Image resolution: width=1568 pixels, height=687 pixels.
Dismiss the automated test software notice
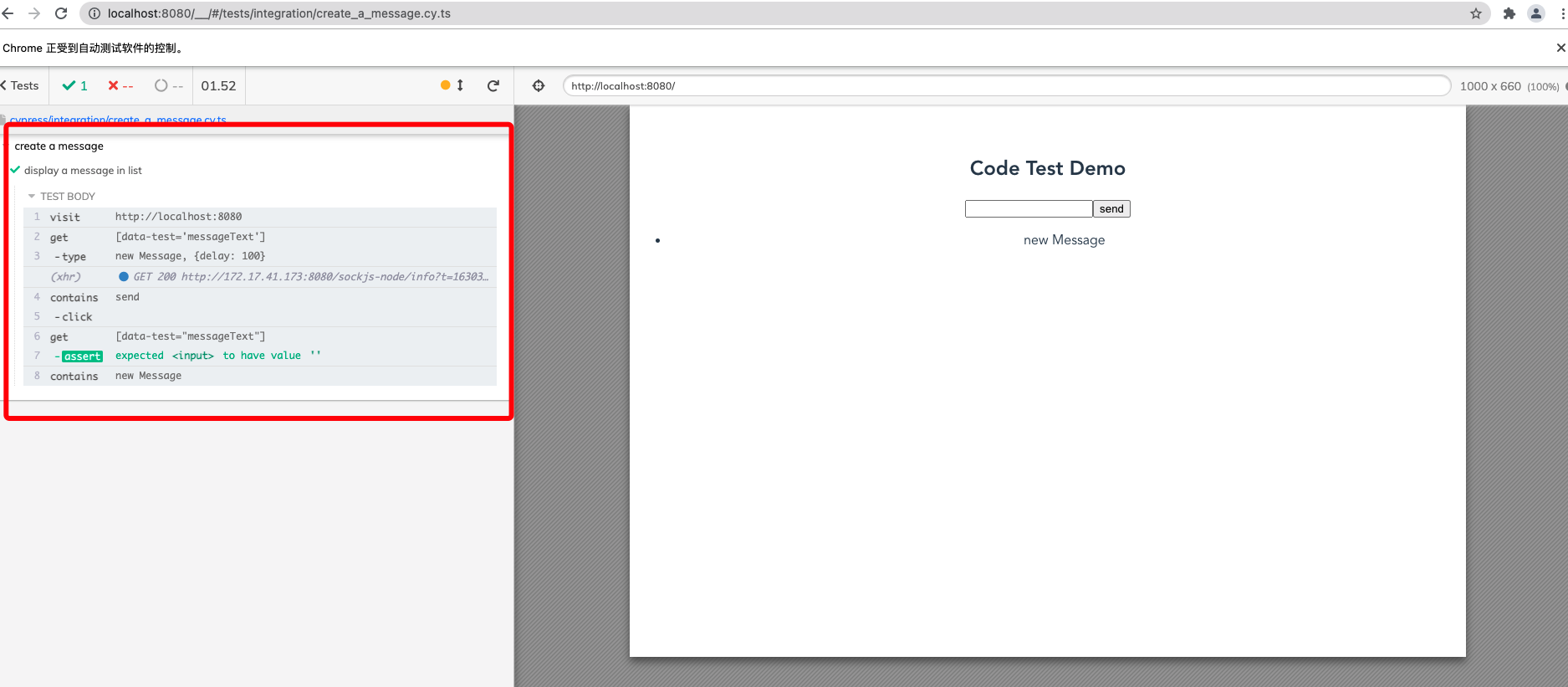[x=1560, y=48]
